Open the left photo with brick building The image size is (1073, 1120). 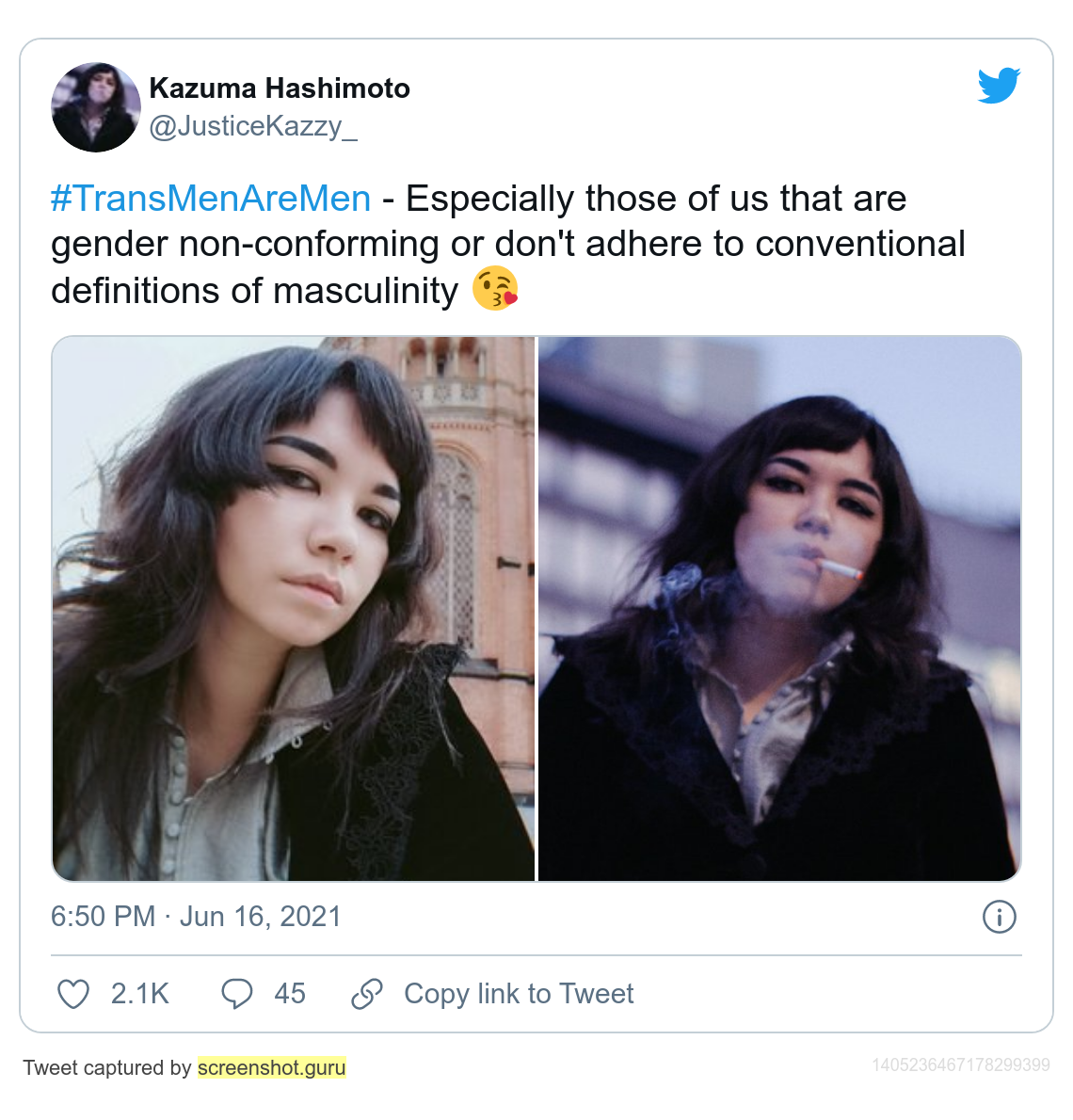coord(293,609)
